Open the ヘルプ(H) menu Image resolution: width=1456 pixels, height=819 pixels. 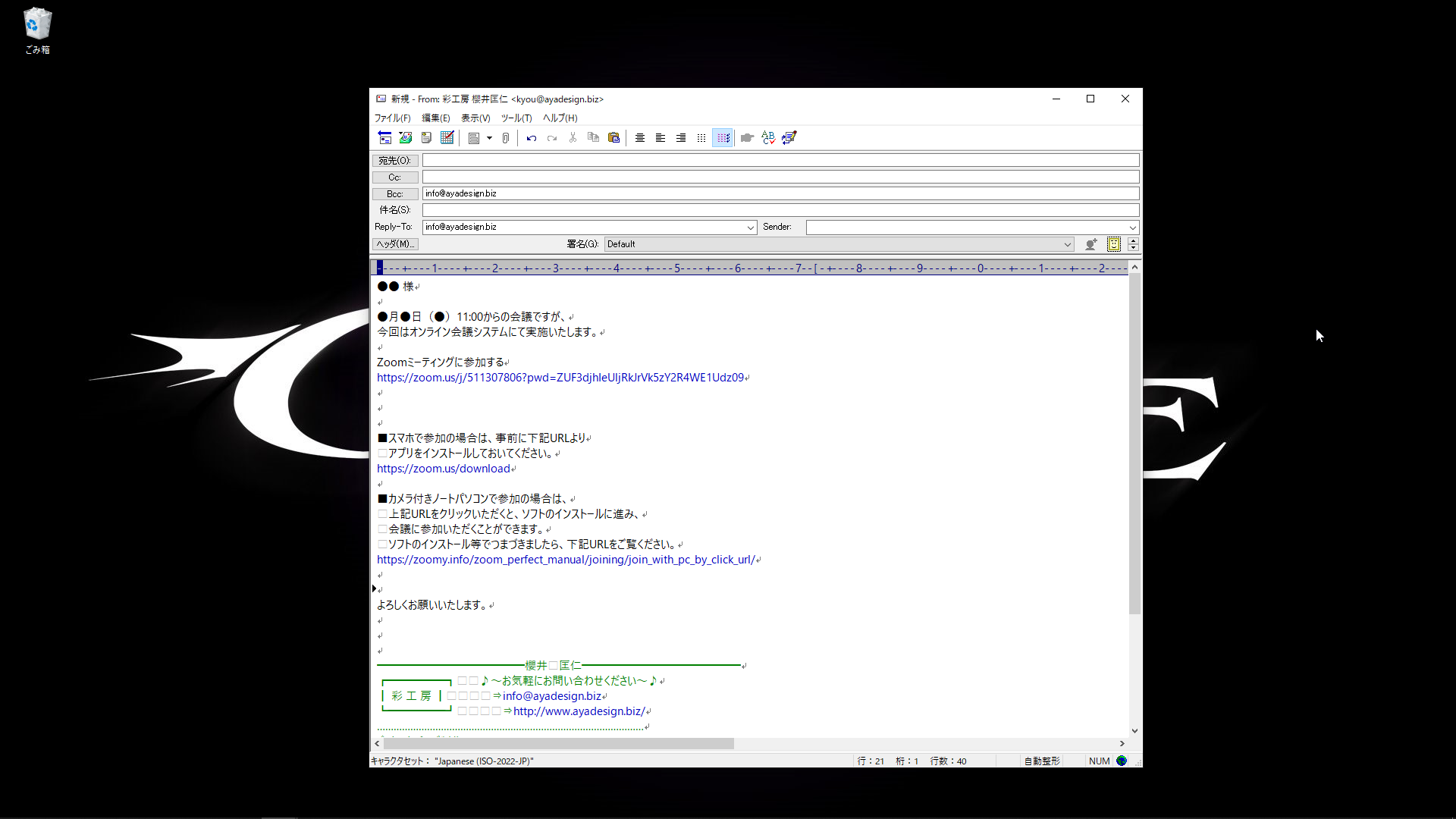(560, 118)
